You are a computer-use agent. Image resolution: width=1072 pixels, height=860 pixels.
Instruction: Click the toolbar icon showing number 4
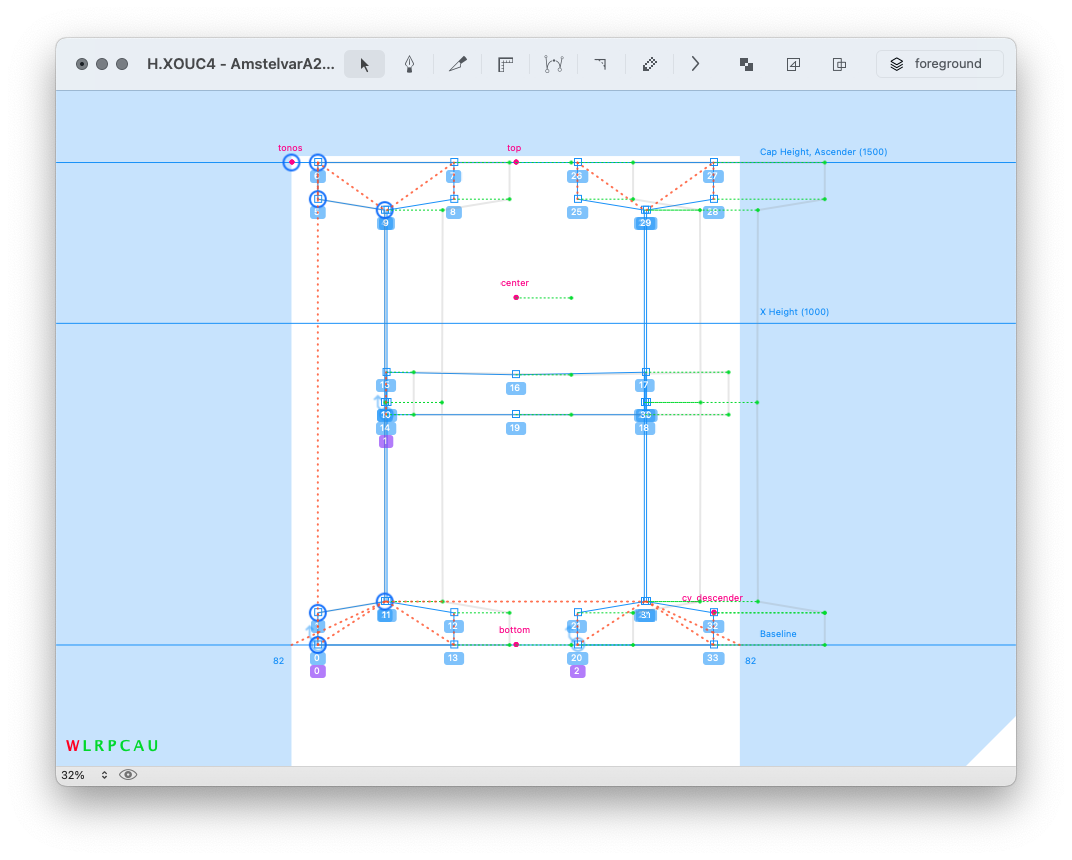(x=793, y=64)
